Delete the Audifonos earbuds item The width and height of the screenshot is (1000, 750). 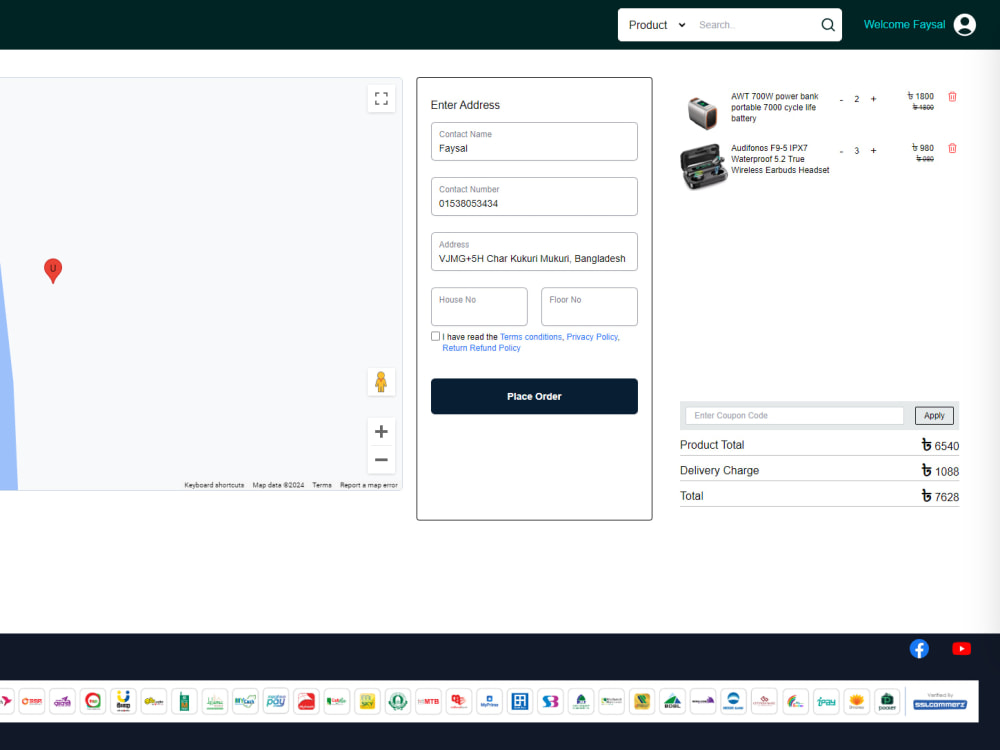coord(952,149)
